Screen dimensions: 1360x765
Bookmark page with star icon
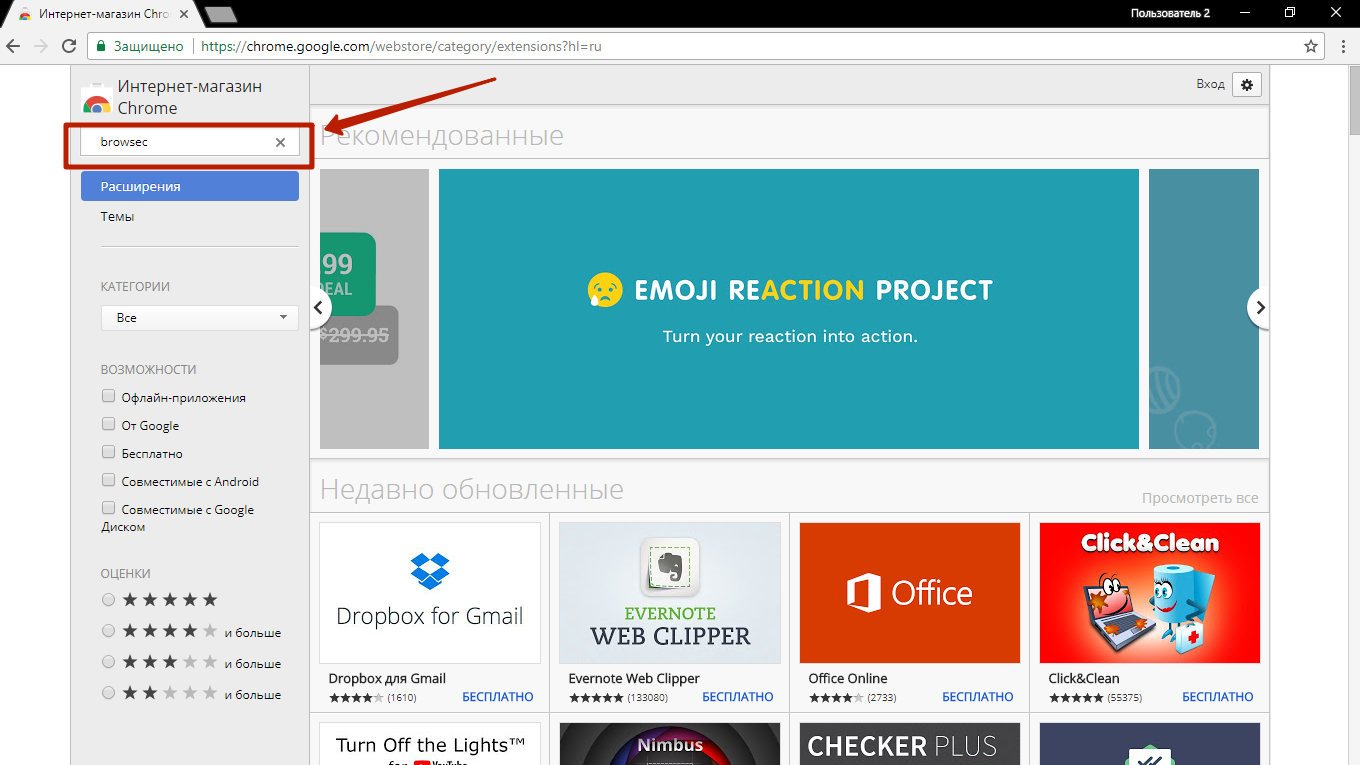pyautogui.click(x=1311, y=46)
